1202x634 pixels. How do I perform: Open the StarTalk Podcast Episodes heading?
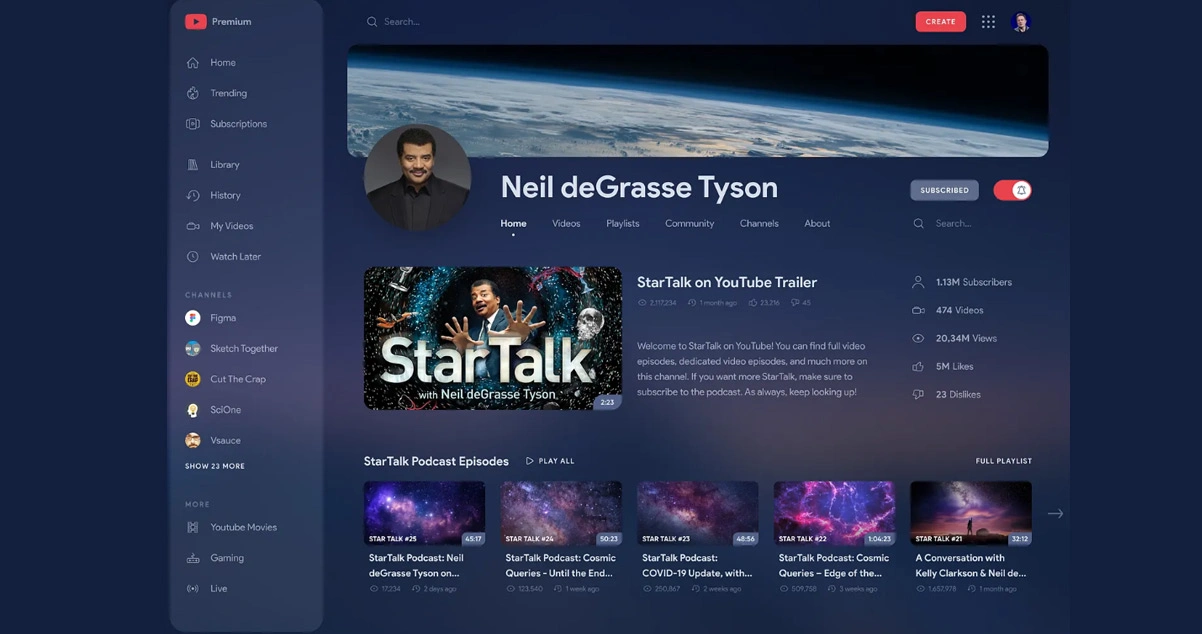click(x=436, y=461)
